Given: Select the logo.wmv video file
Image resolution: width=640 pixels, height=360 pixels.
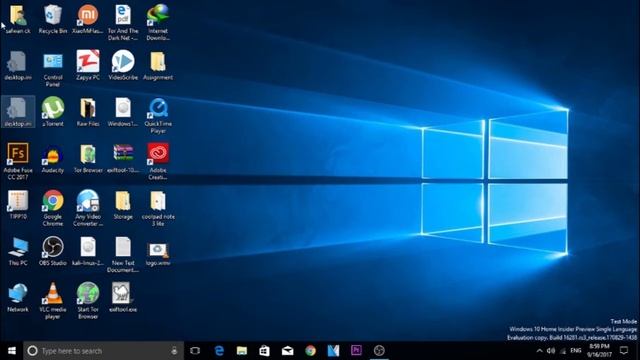Looking at the screenshot, I should pyautogui.click(x=158, y=254).
